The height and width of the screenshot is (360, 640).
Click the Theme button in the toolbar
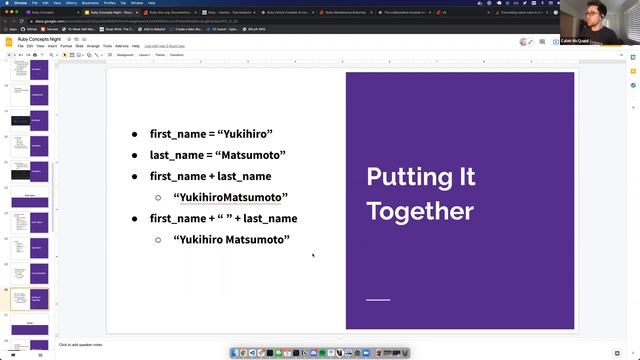tap(160, 55)
